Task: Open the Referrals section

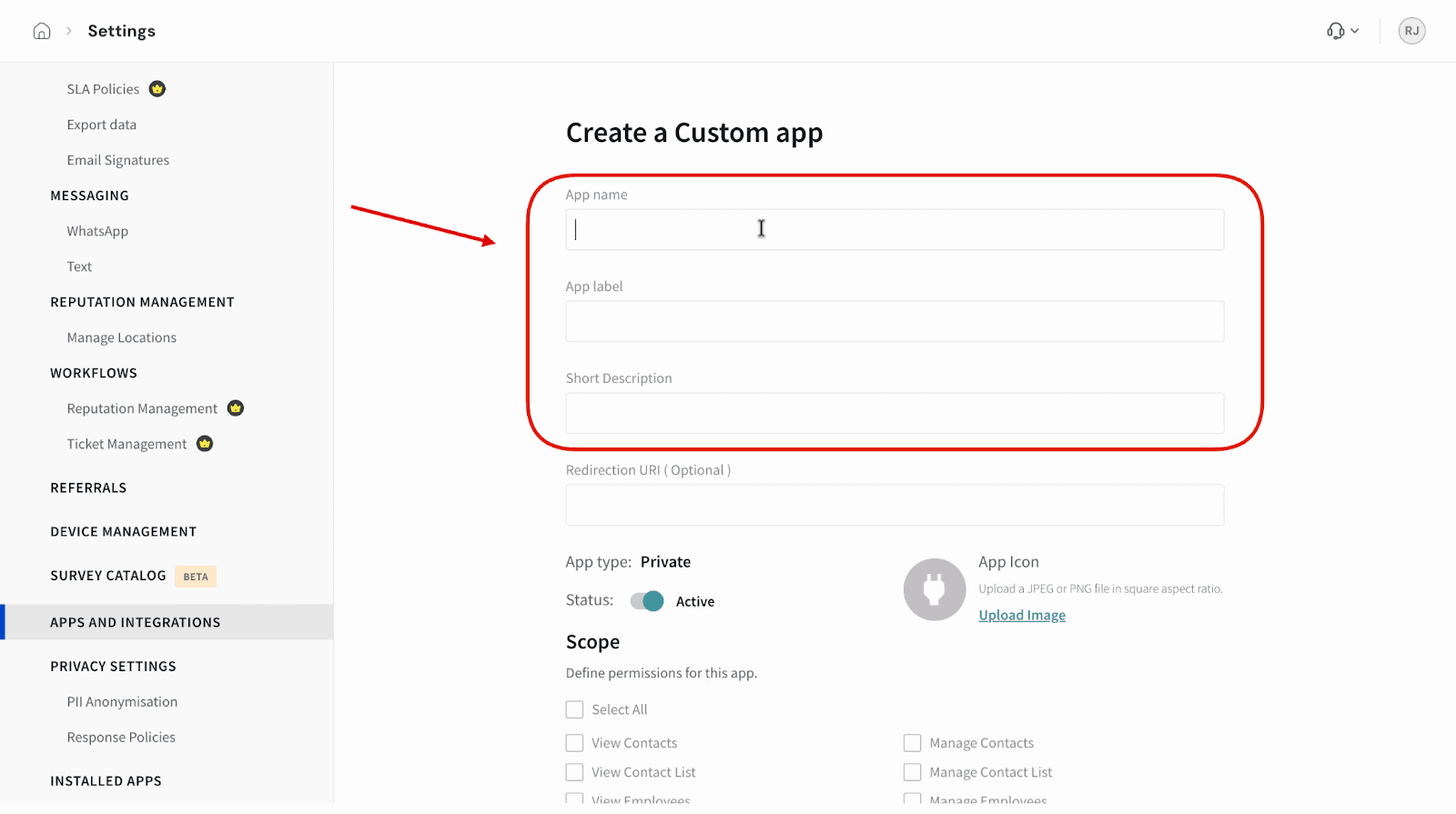Action: coord(88,487)
